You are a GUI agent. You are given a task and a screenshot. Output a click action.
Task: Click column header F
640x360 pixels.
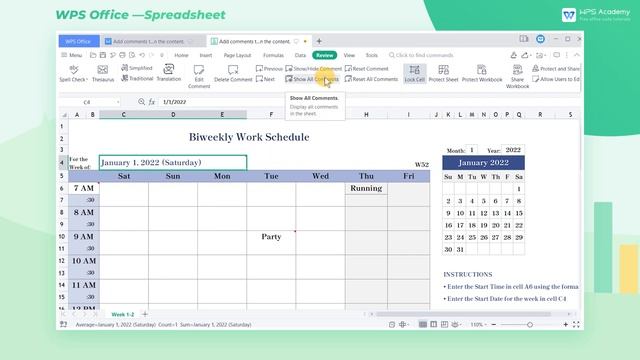pyautogui.click(x=271, y=115)
